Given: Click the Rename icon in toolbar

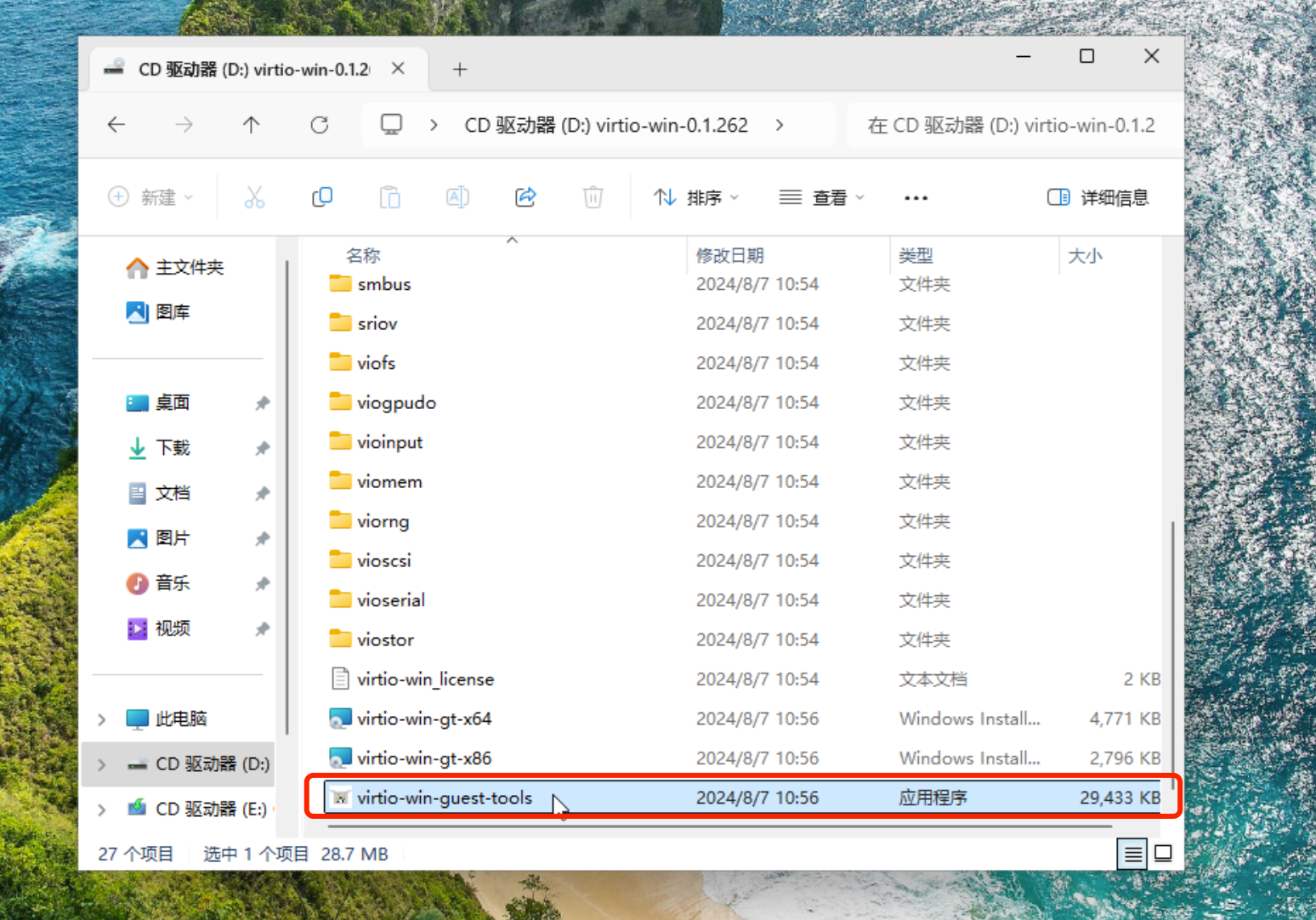Looking at the screenshot, I should tap(457, 197).
